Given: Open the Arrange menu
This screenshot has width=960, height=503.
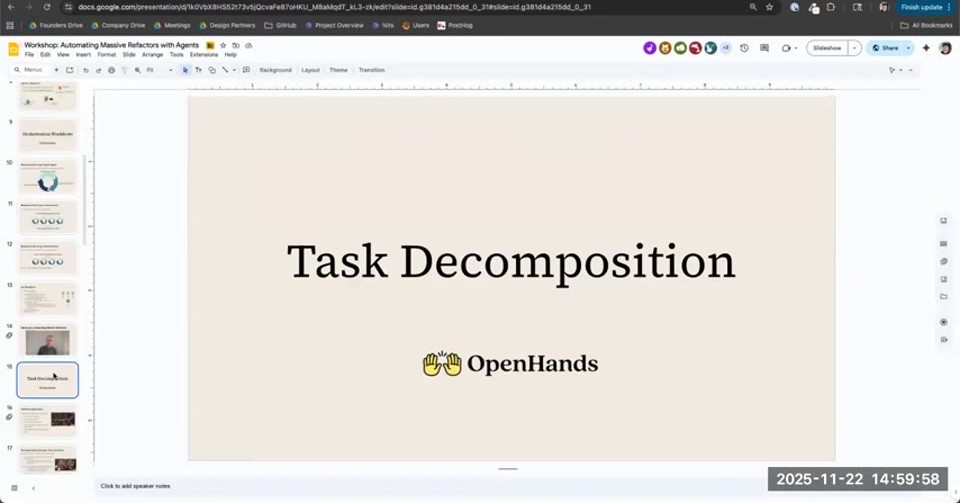Looking at the screenshot, I should [x=152, y=54].
